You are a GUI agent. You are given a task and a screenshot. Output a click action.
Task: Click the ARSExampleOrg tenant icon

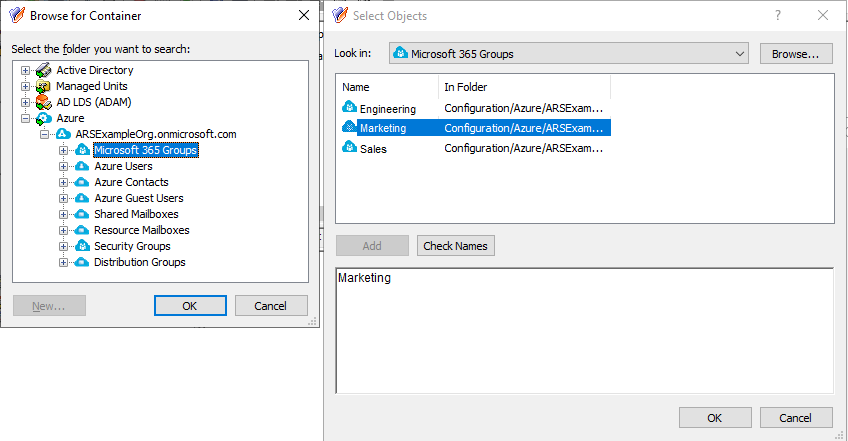pyautogui.click(x=63, y=134)
